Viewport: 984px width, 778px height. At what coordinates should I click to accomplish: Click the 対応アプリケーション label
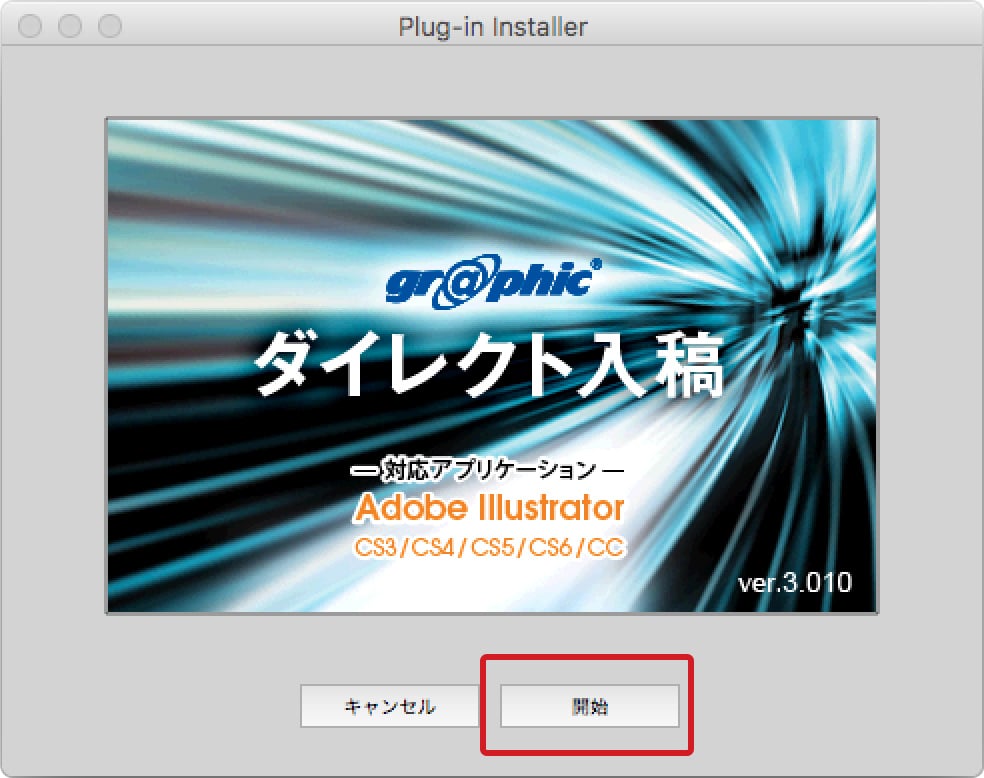[489, 470]
